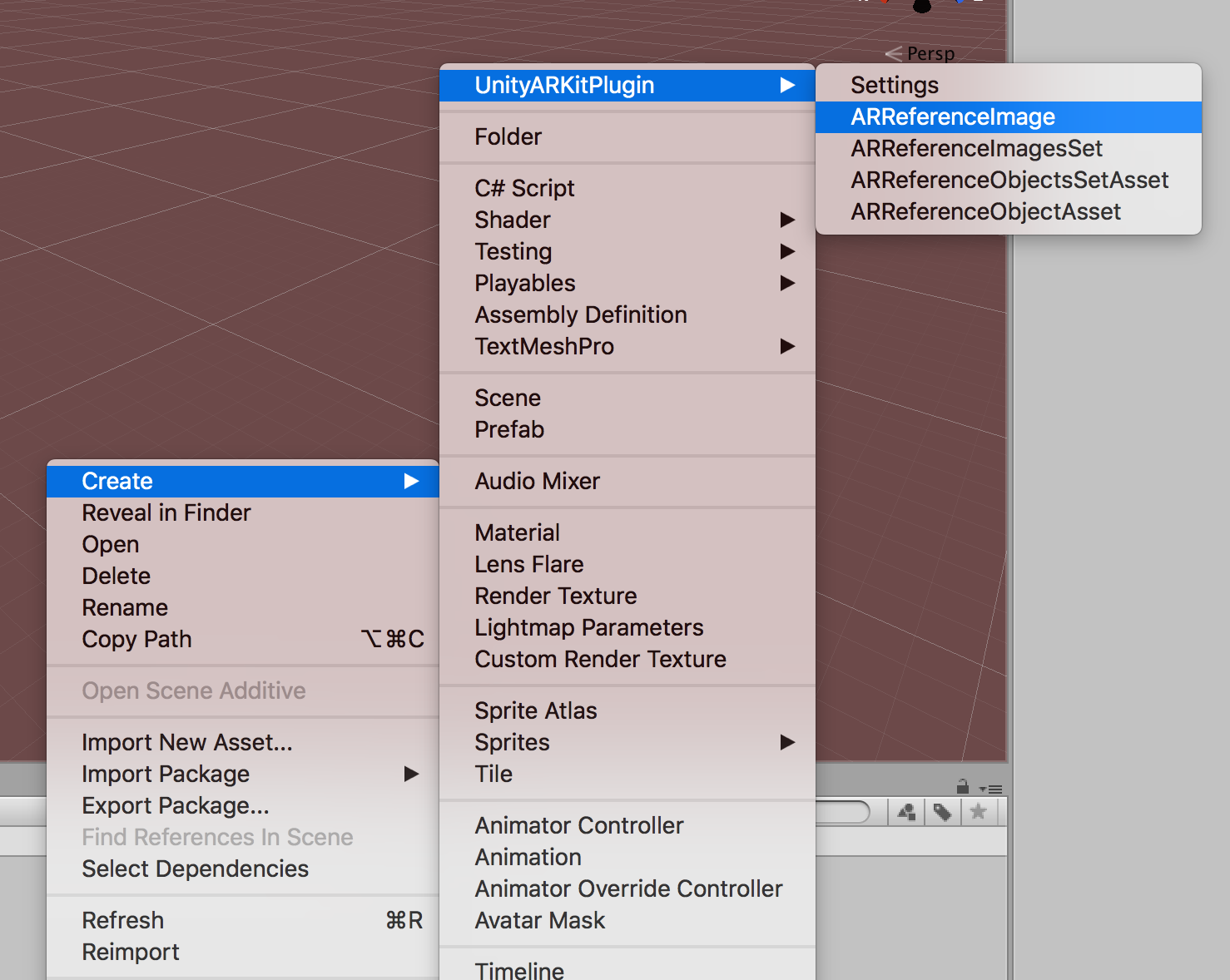Create an Animator Controller asset
Screen dimensions: 1230x980
pyautogui.click(x=627, y=825)
